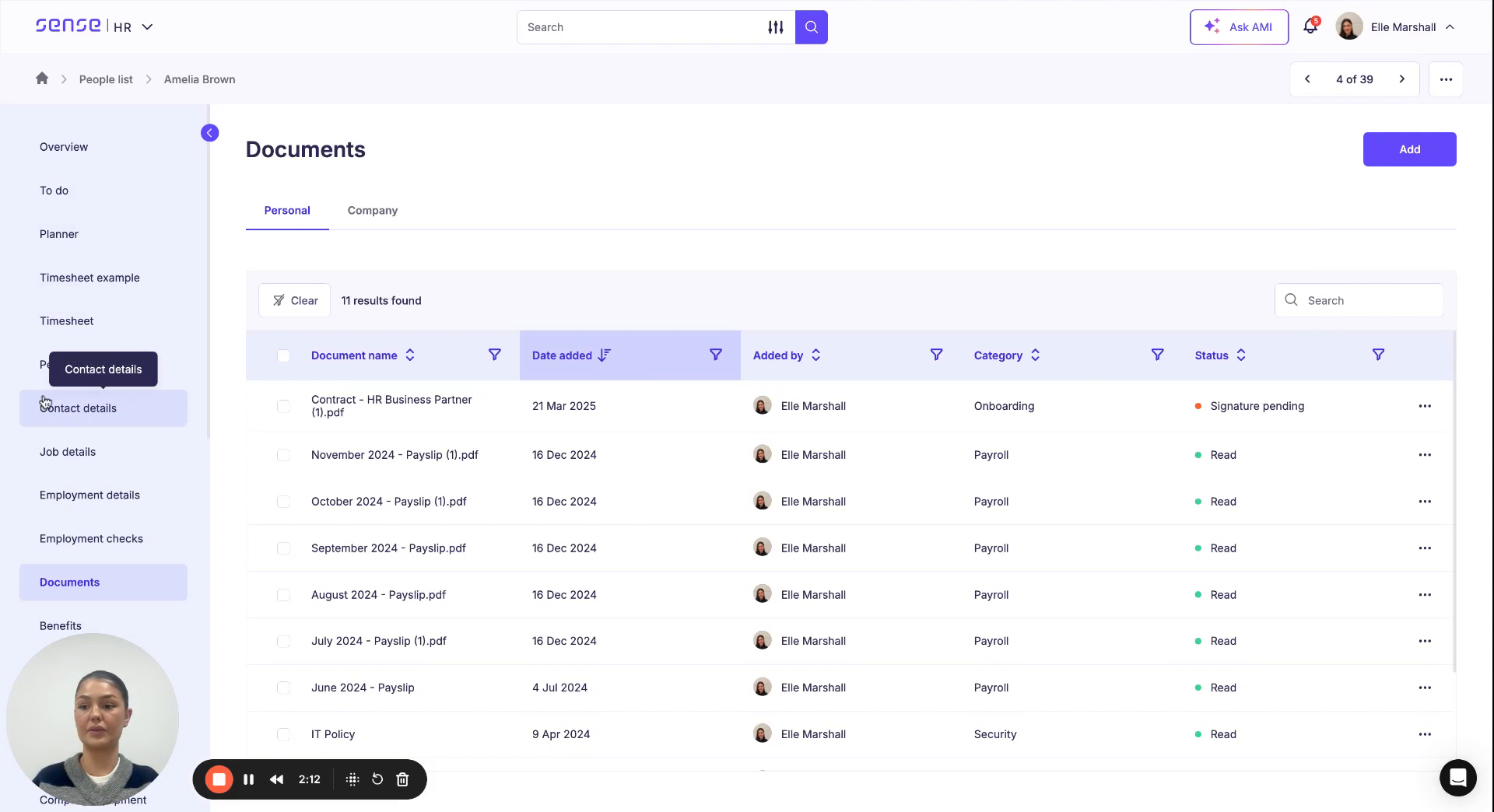
Task: Open search filter options in top search bar
Action: pyautogui.click(x=776, y=26)
